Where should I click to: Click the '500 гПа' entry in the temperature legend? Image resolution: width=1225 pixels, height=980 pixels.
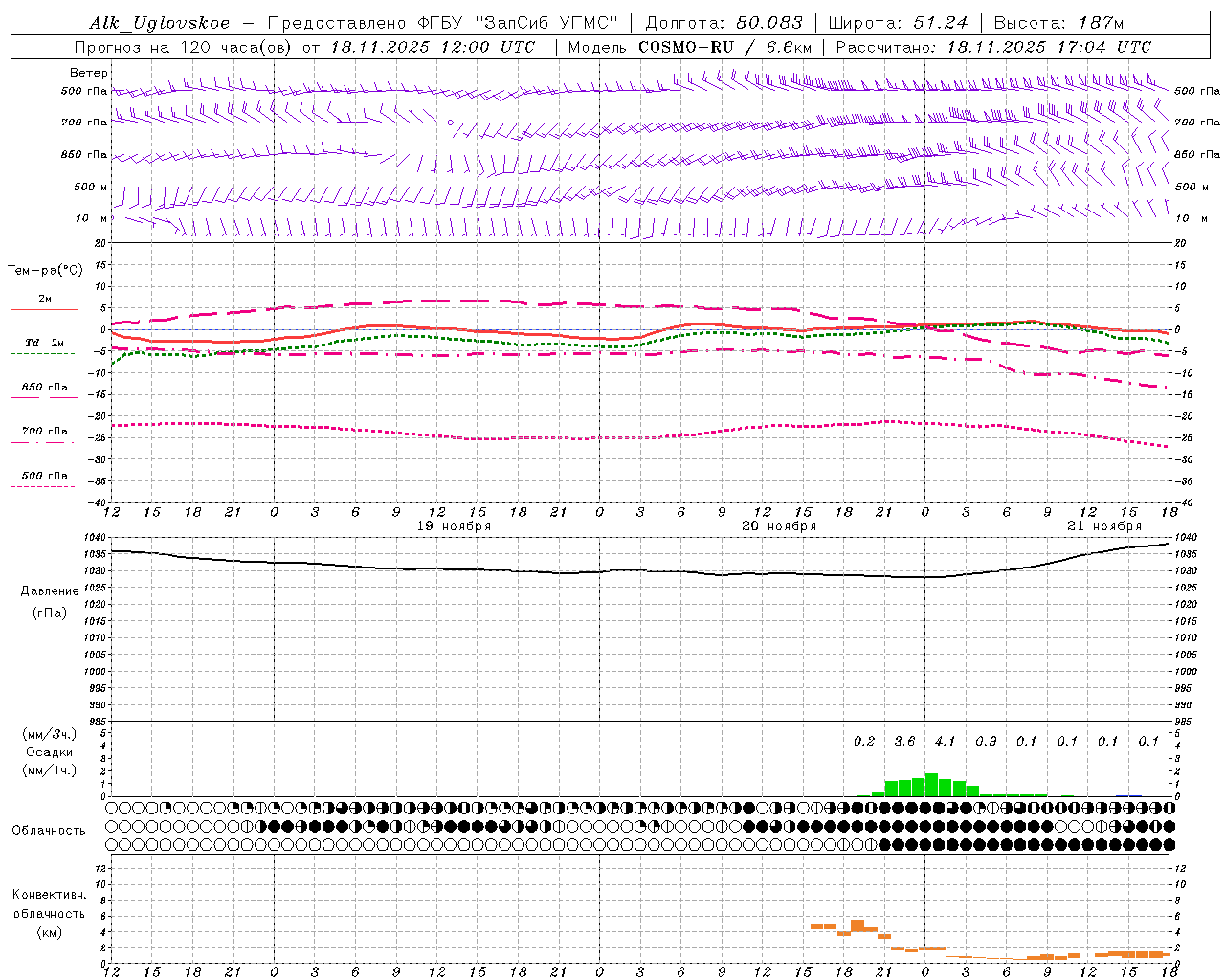point(44,476)
